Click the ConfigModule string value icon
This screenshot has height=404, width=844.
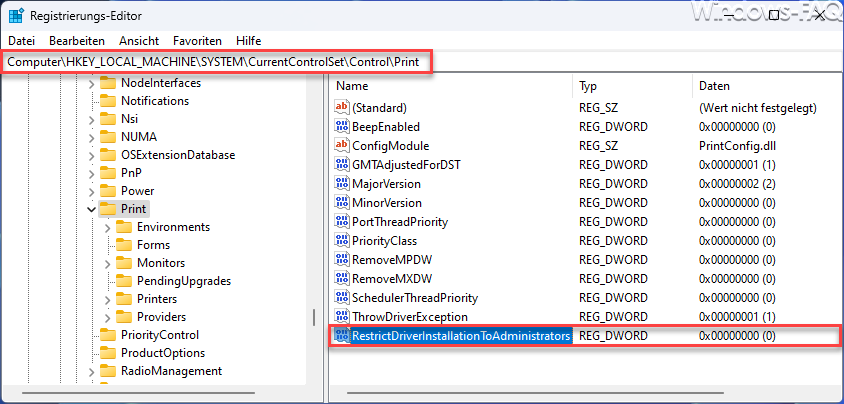tap(342, 145)
